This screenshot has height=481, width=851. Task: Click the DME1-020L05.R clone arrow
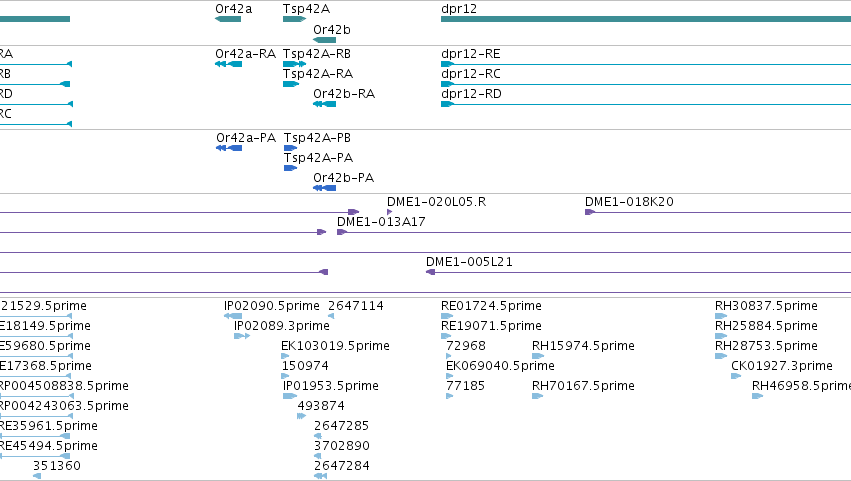point(389,212)
